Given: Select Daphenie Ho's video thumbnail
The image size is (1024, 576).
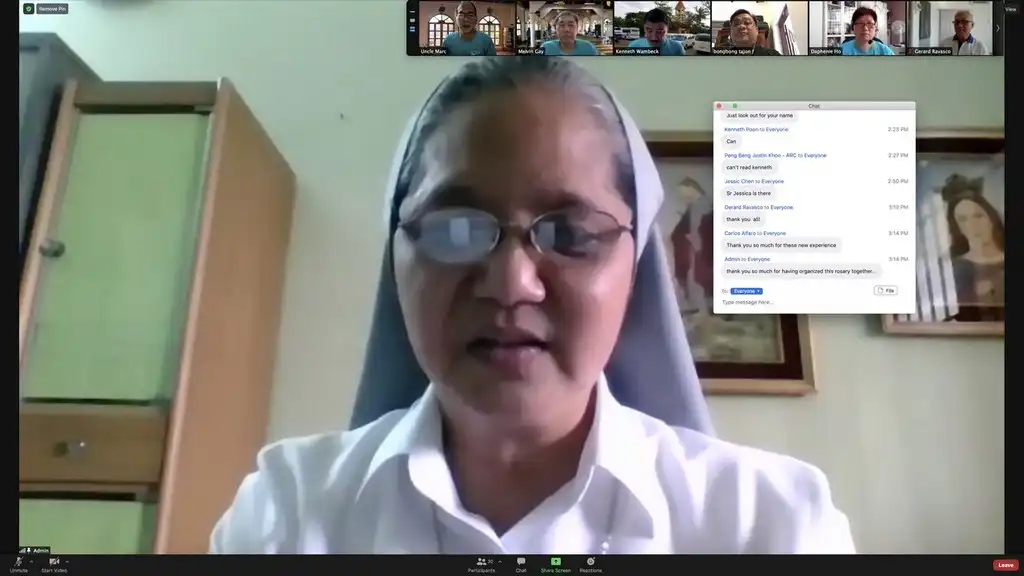Looking at the screenshot, I should click(857, 28).
